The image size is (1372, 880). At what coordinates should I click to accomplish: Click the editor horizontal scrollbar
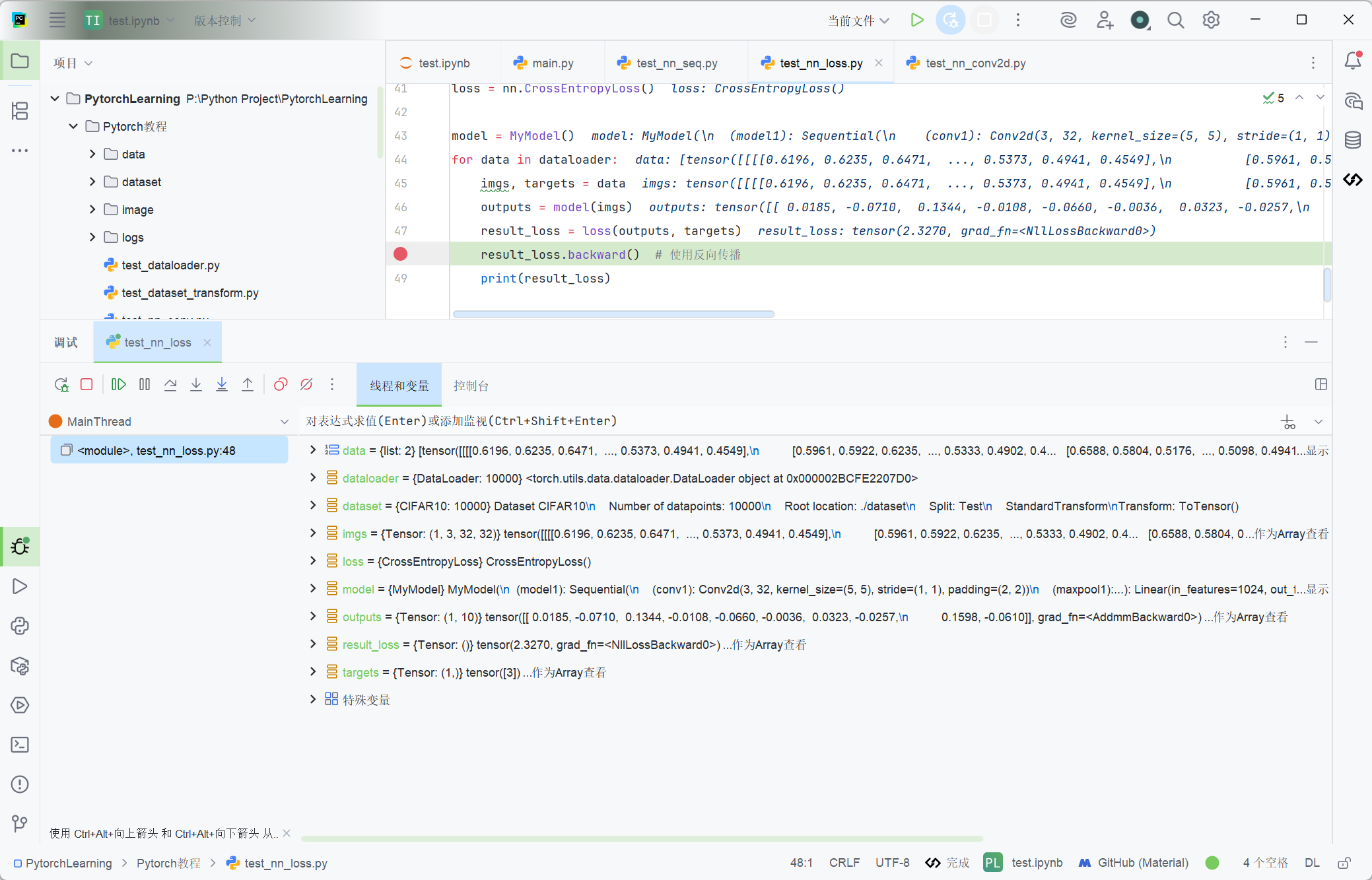click(x=613, y=314)
